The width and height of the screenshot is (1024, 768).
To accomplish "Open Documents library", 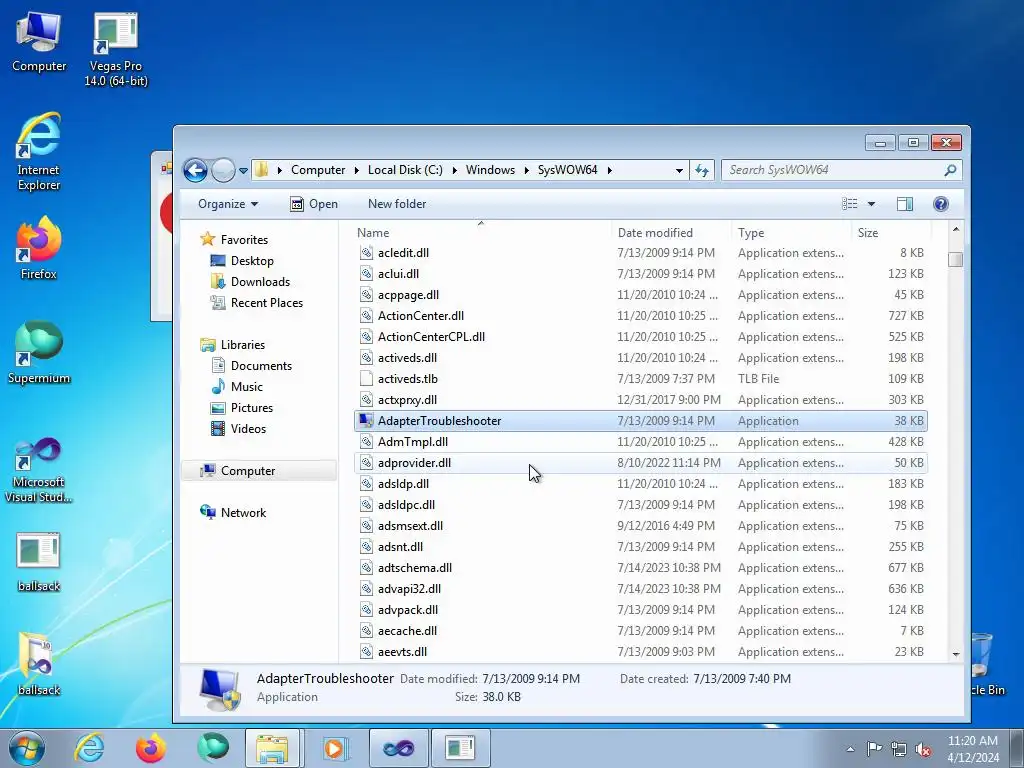I will [x=261, y=366].
